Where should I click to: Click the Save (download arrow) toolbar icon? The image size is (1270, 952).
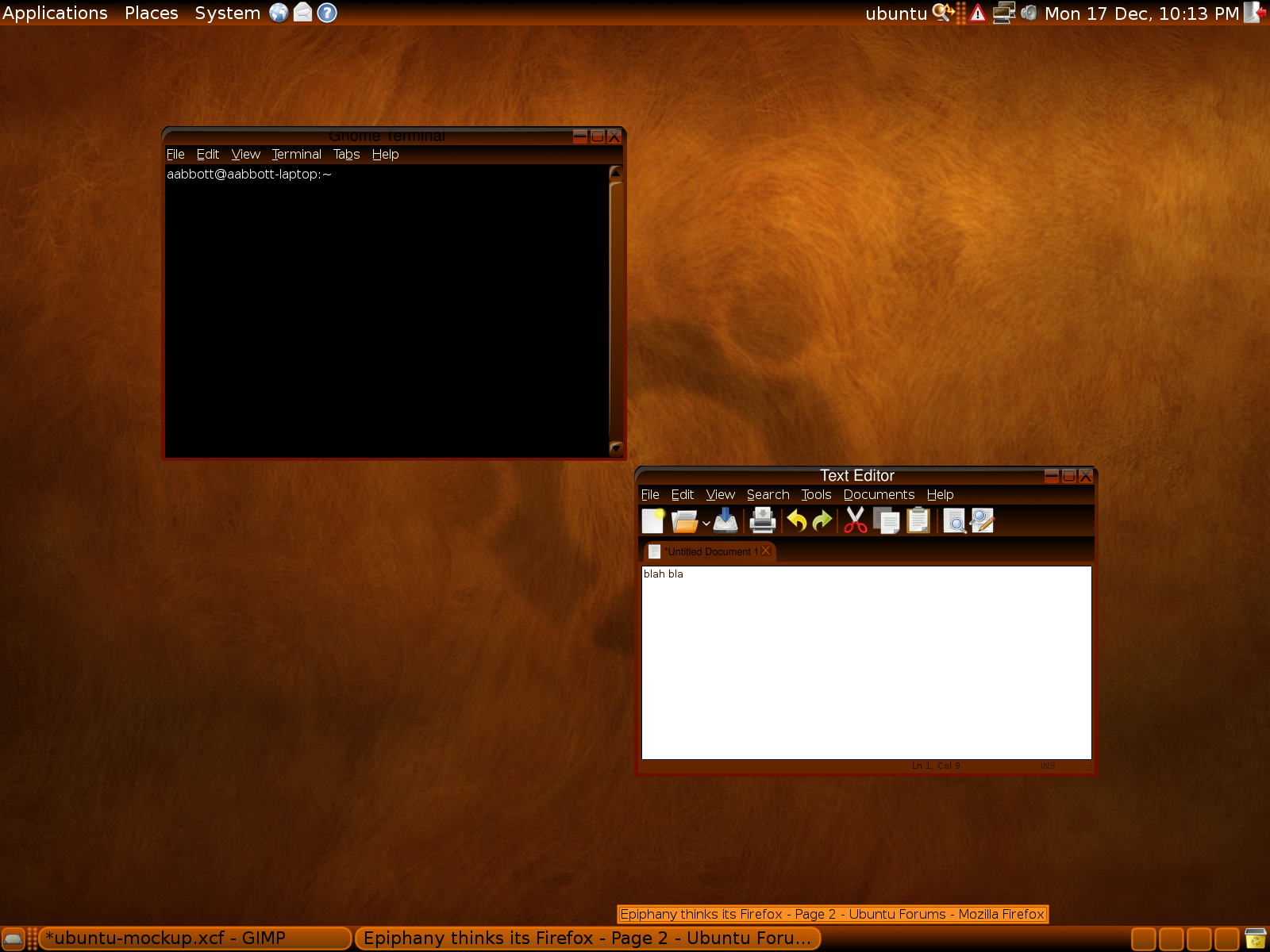tap(725, 521)
